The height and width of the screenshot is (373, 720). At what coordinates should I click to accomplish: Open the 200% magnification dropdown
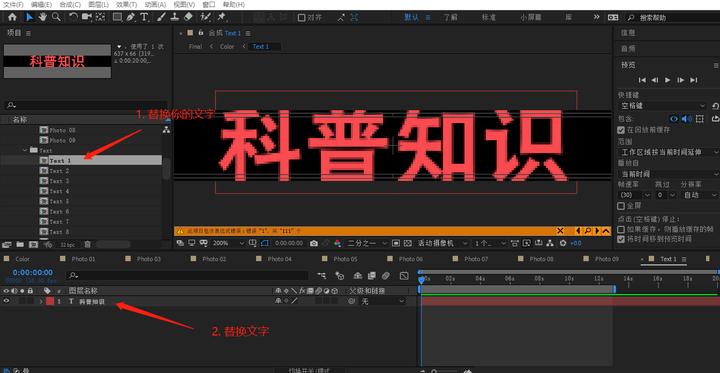228,243
